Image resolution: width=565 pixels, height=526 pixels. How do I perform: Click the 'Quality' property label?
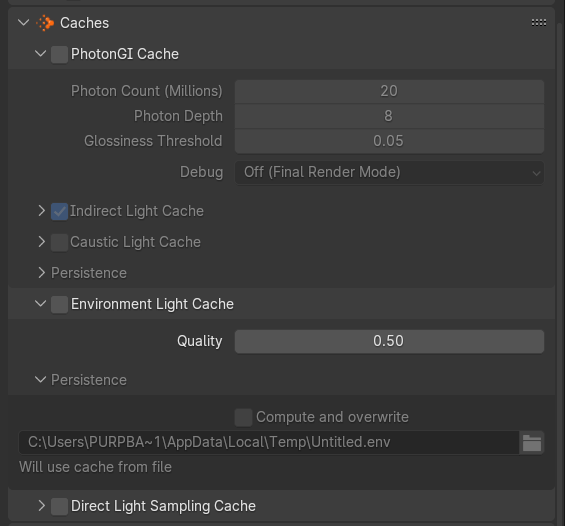point(200,341)
